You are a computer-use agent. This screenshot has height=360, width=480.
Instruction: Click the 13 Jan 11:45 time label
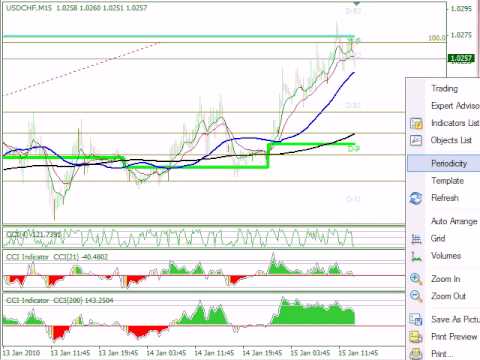click(70, 353)
